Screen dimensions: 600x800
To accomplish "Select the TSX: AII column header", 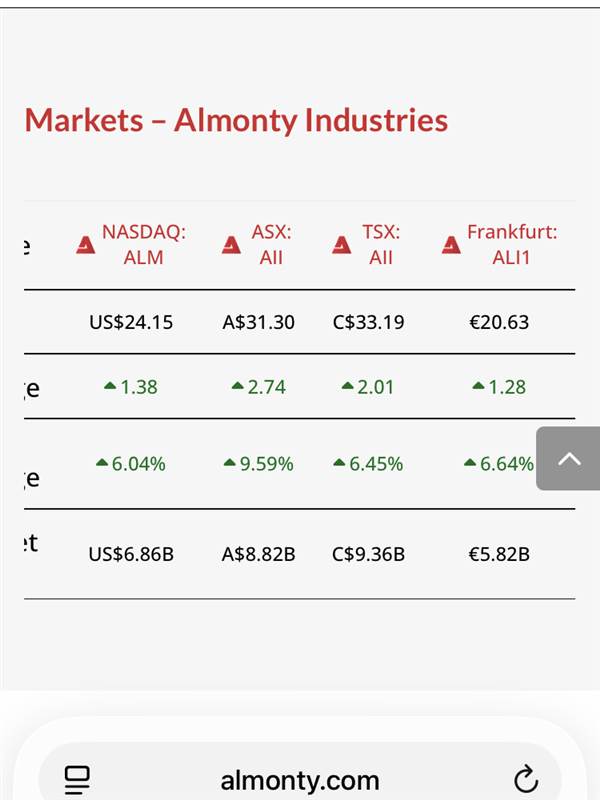I will point(381,245).
